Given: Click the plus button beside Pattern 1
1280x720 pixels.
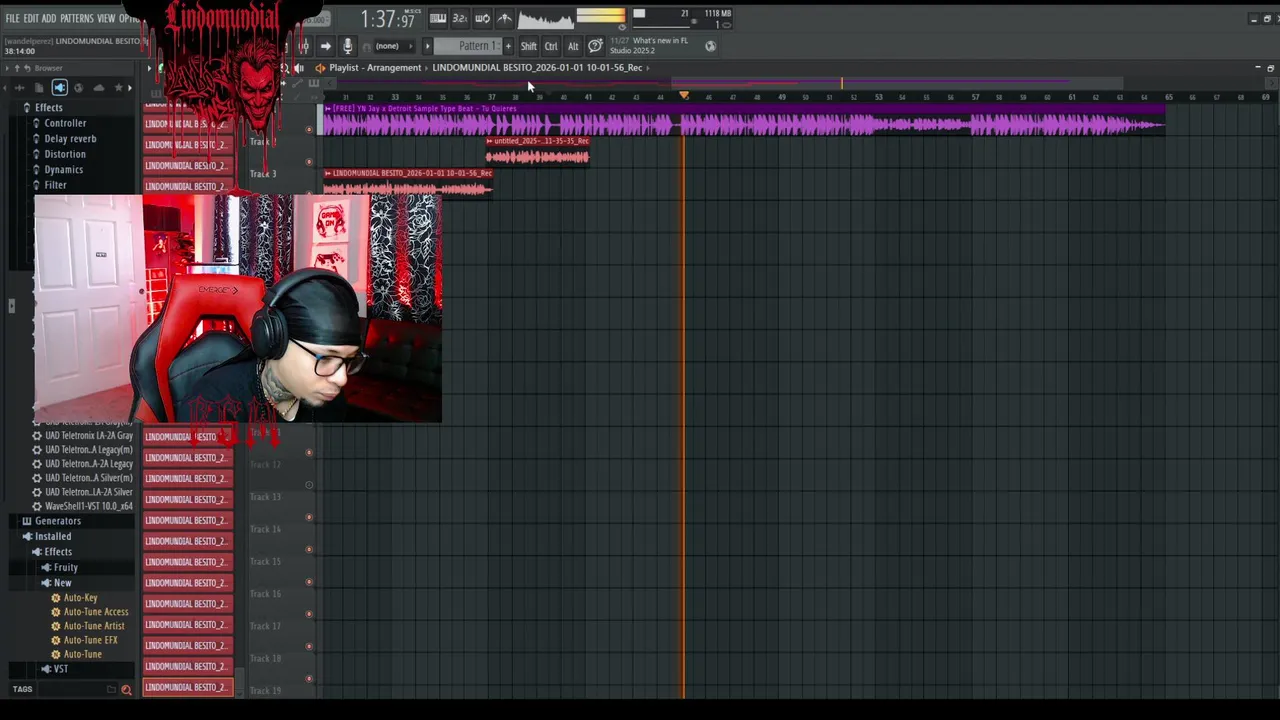Looking at the screenshot, I should 508,46.
